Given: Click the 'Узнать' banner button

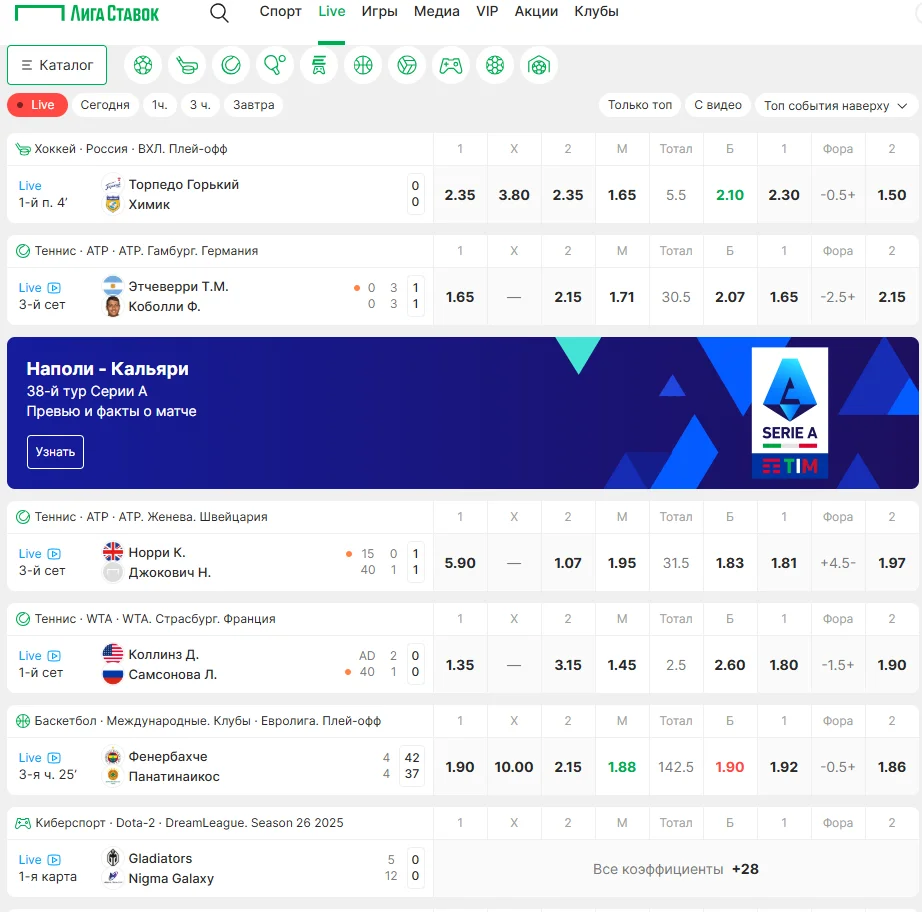Looking at the screenshot, I should pos(55,452).
